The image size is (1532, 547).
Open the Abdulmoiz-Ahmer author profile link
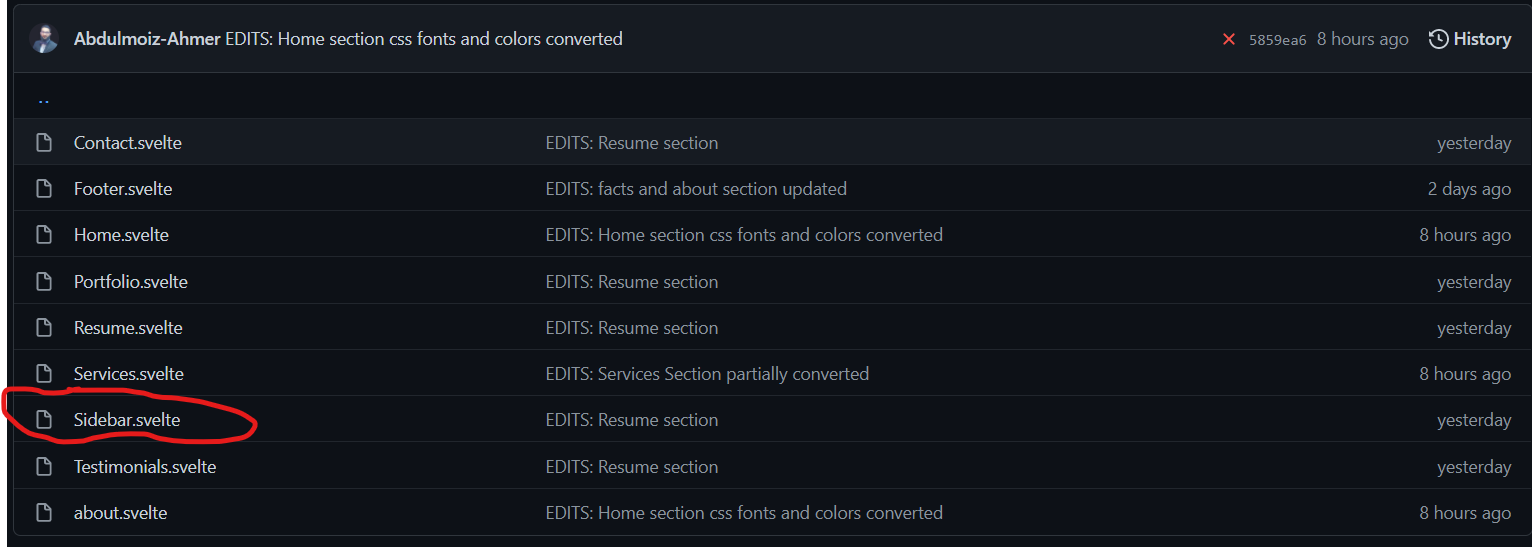click(x=147, y=39)
